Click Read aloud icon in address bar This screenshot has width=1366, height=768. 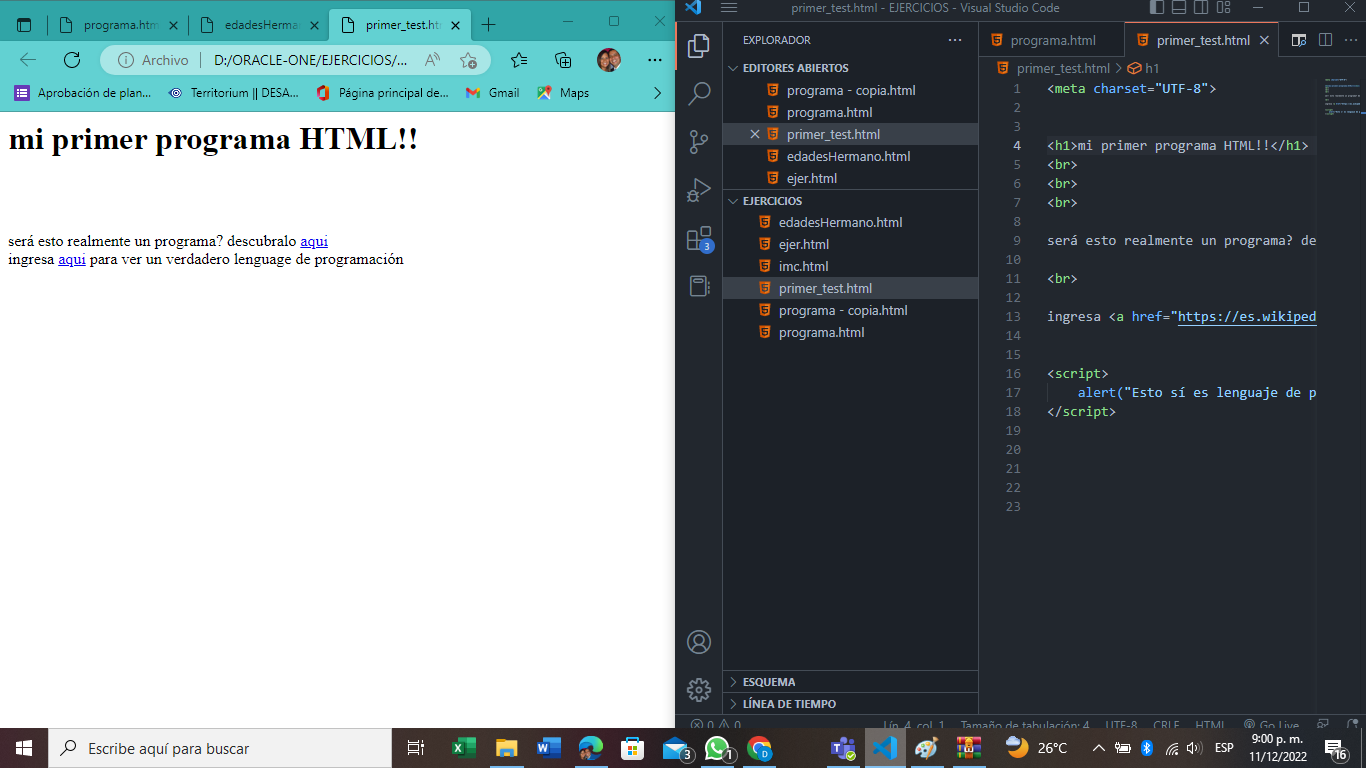tap(433, 60)
